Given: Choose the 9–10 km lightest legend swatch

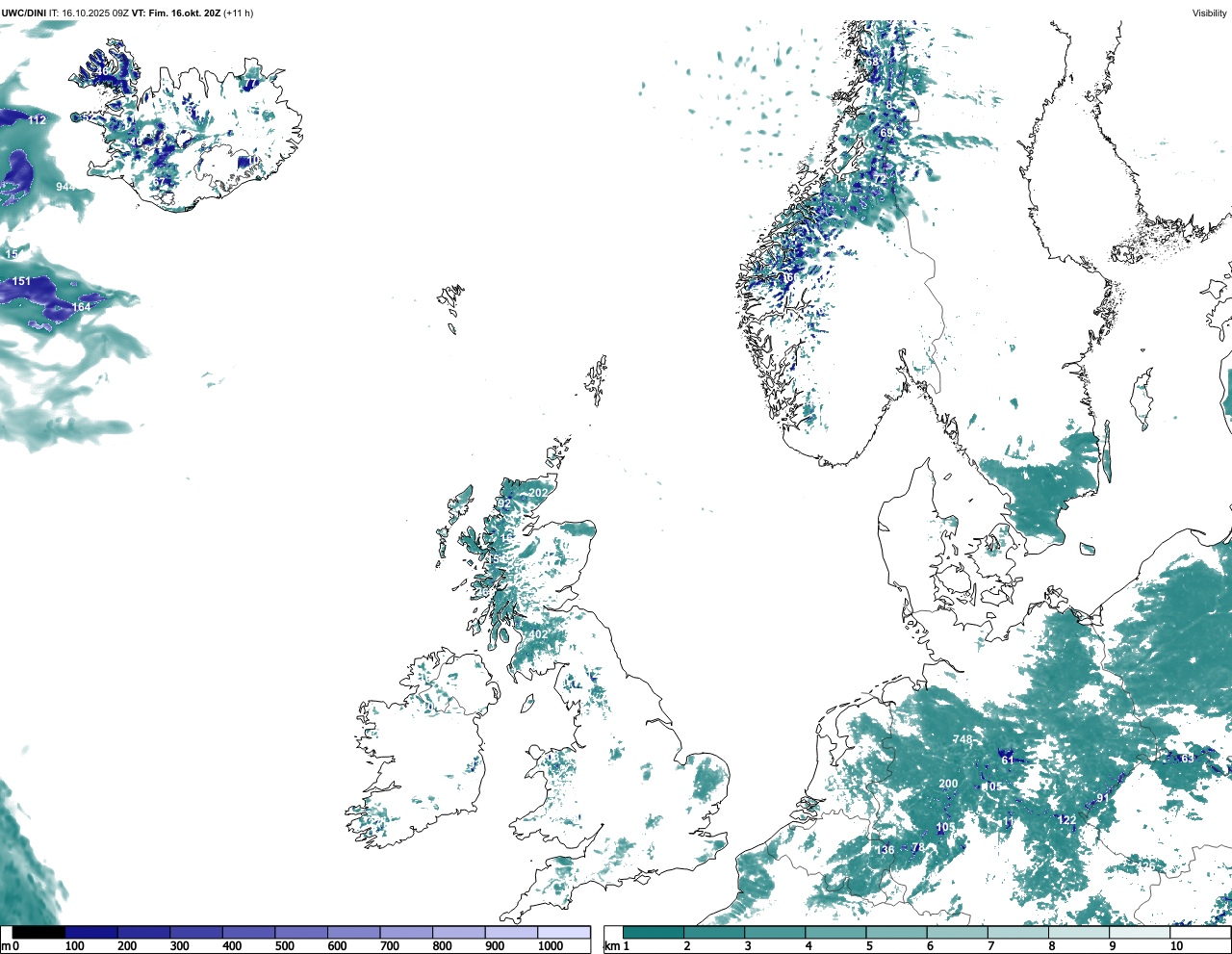Looking at the screenshot, I should pyautogui.click(x=1140, y=932).
